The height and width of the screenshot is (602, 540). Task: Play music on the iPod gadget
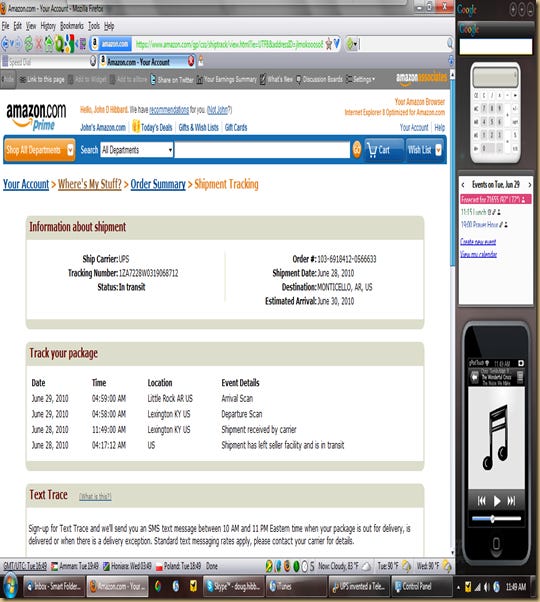(x=497, y=501)
